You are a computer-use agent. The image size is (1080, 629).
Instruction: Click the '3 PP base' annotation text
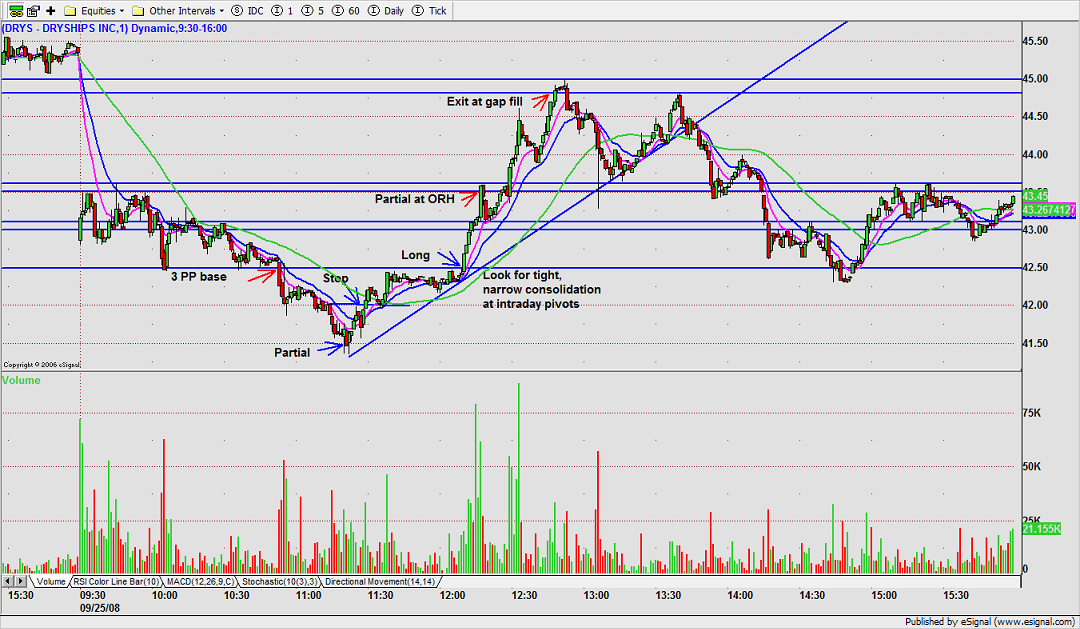[x=198, y=276]
